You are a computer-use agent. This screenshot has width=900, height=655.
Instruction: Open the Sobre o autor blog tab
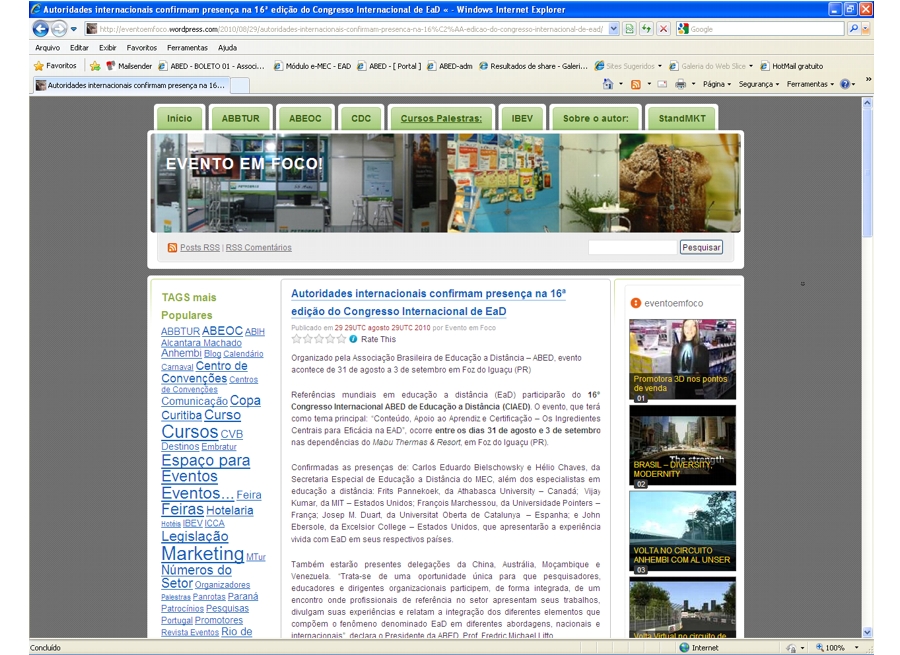[595, 118]
